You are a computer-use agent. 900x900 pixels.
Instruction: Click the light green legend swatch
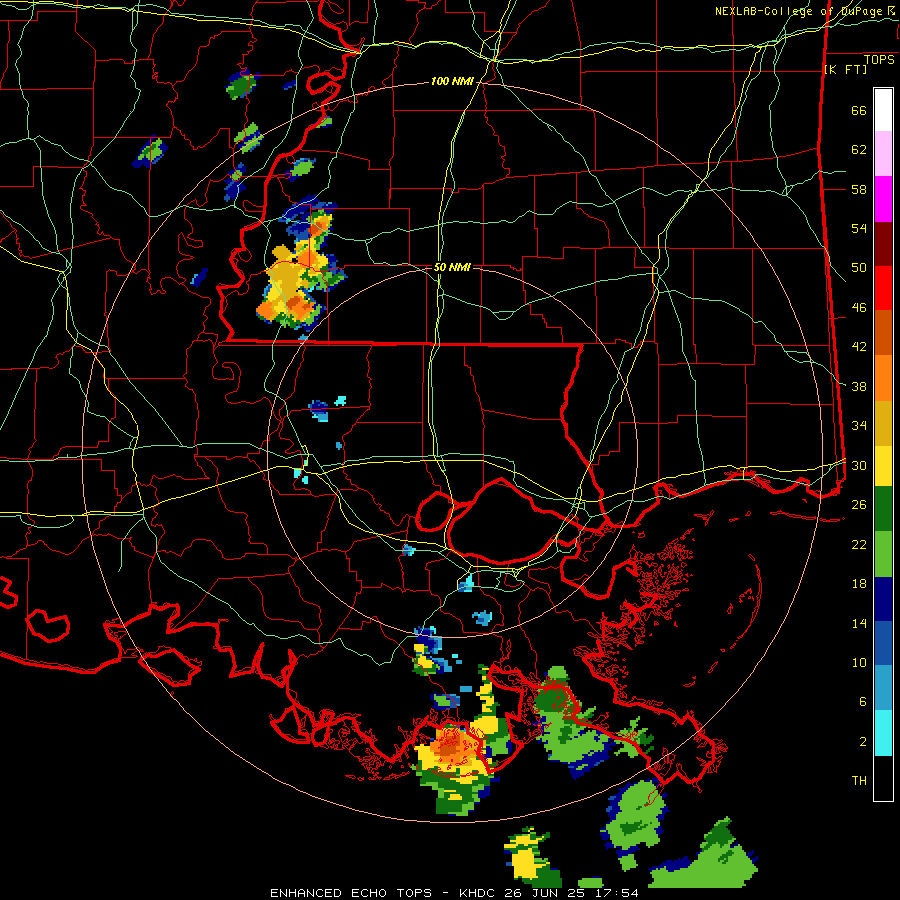(883, 554)
